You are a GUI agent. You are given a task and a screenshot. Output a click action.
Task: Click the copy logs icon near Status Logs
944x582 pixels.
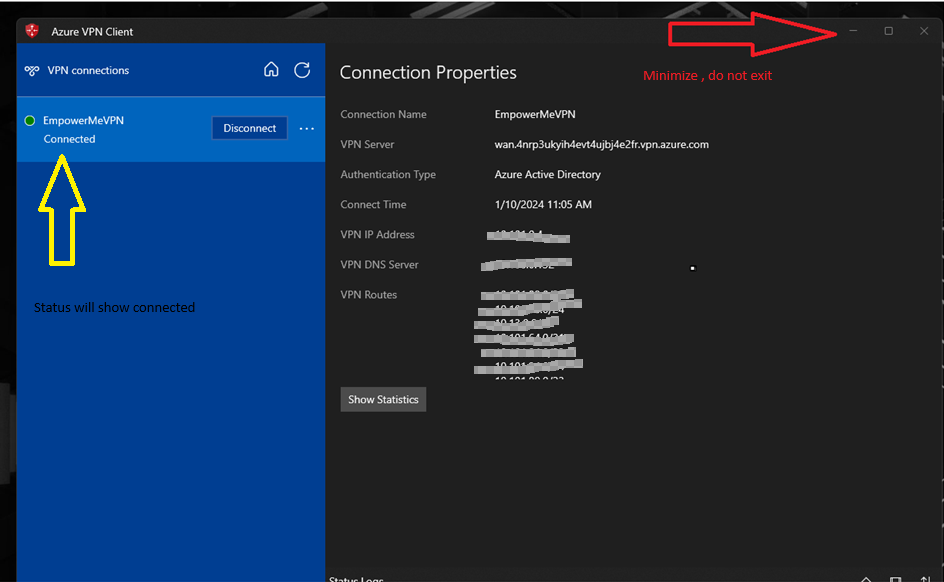pos(895,578)
